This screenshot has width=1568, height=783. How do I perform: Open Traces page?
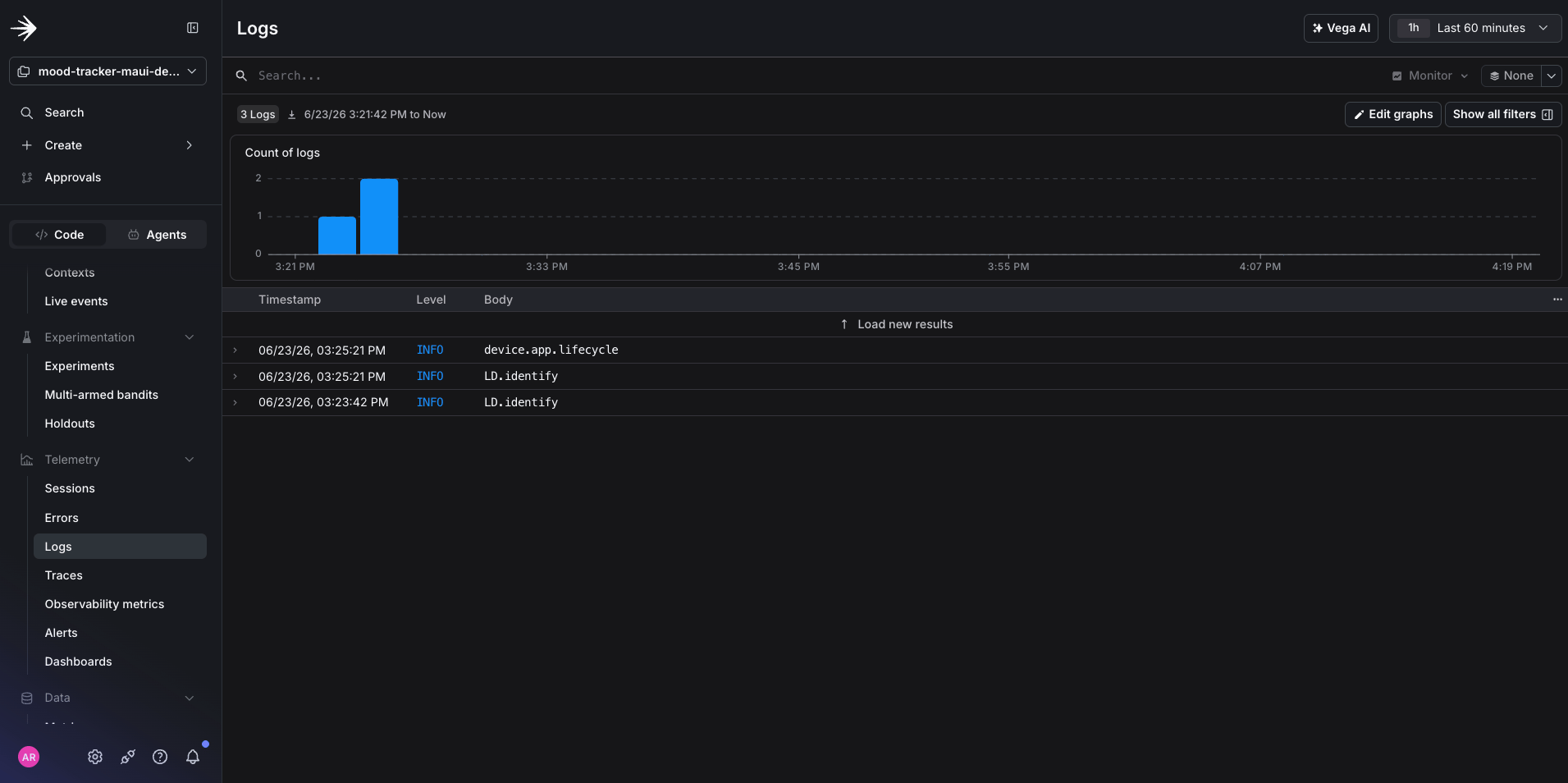coord(64,575)
